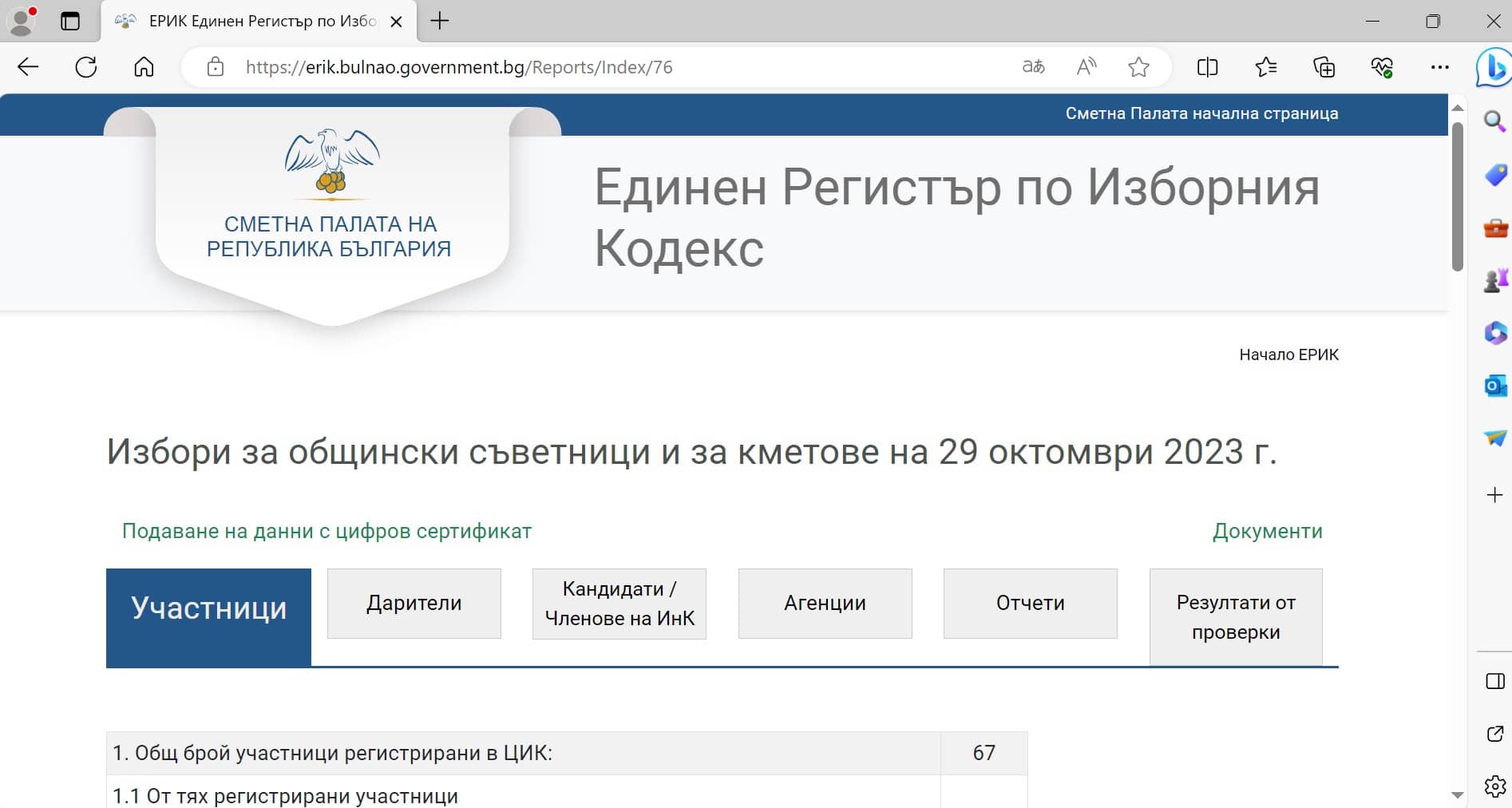1512x808 pixels.
Task: Open Browser essentials
Action: (1383, 67)
